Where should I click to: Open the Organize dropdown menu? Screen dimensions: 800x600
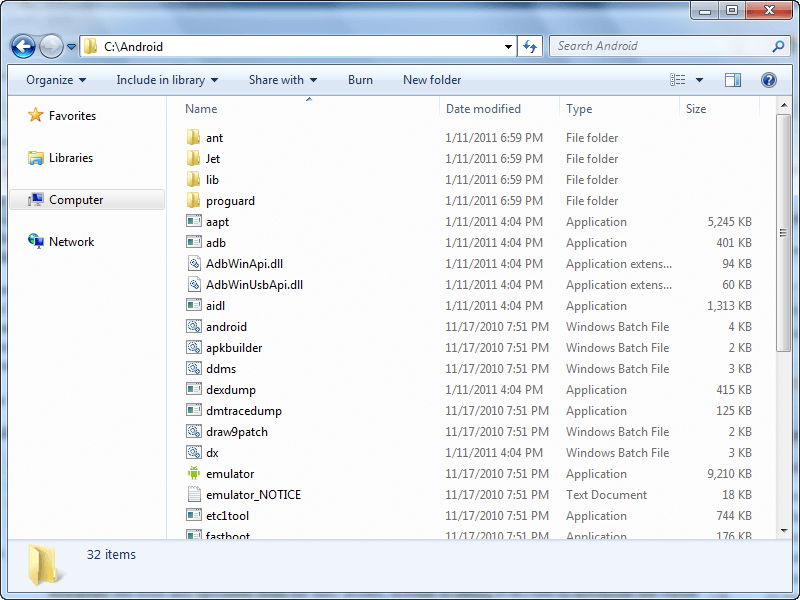(x=56, y=80)
